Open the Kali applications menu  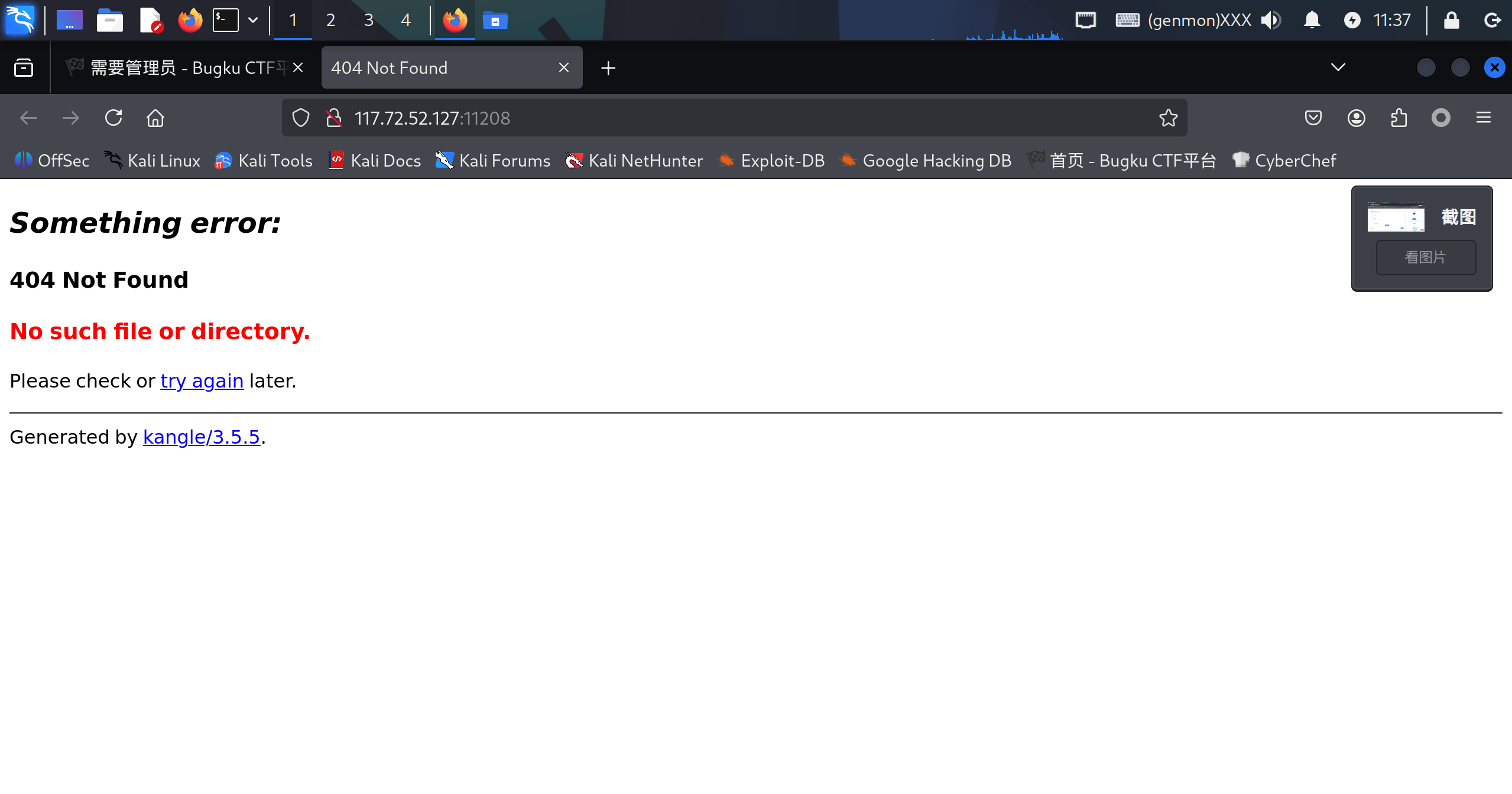(x=21, y=21)
